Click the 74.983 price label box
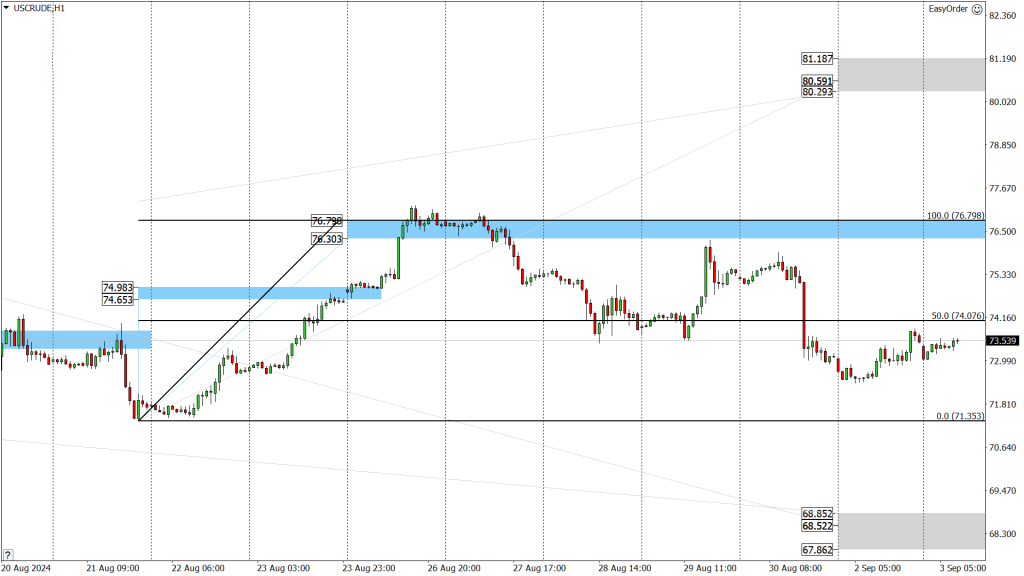Screen dimensions: 1024x576 tap(118, 287)
